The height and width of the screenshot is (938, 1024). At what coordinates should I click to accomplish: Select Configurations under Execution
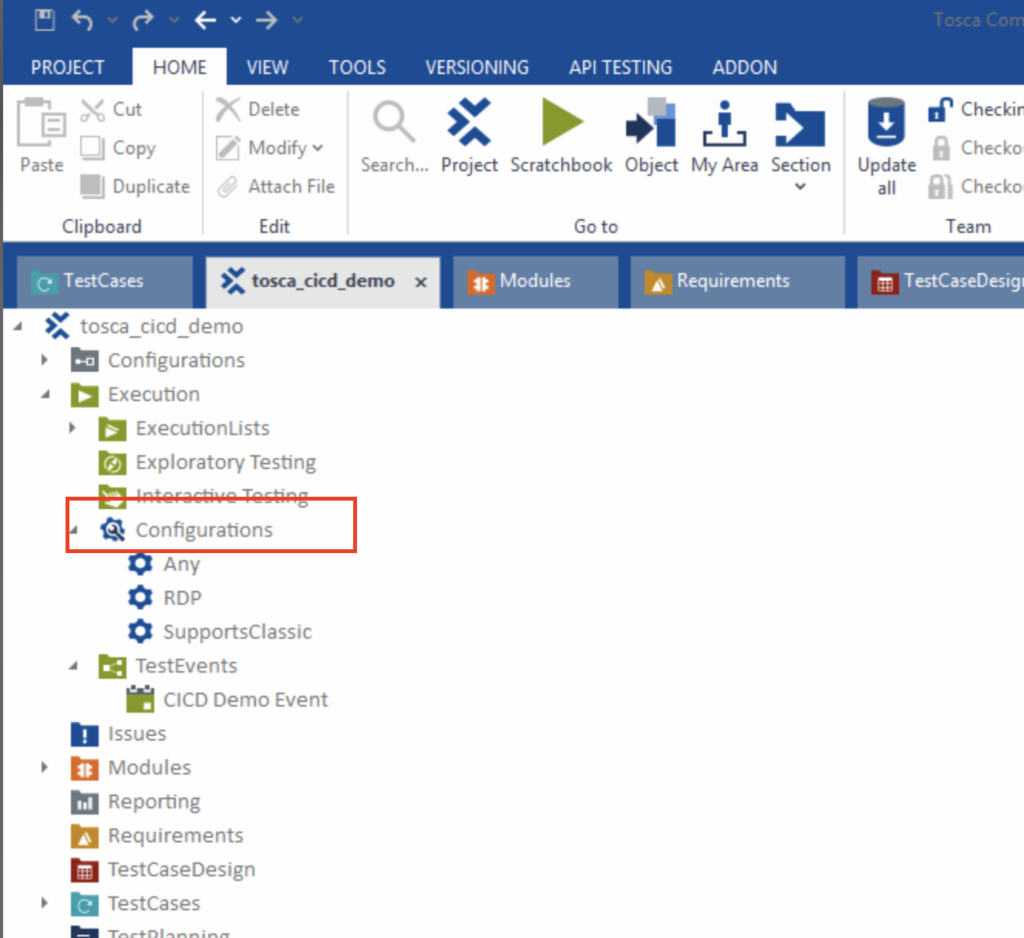[x=204, y=530]
